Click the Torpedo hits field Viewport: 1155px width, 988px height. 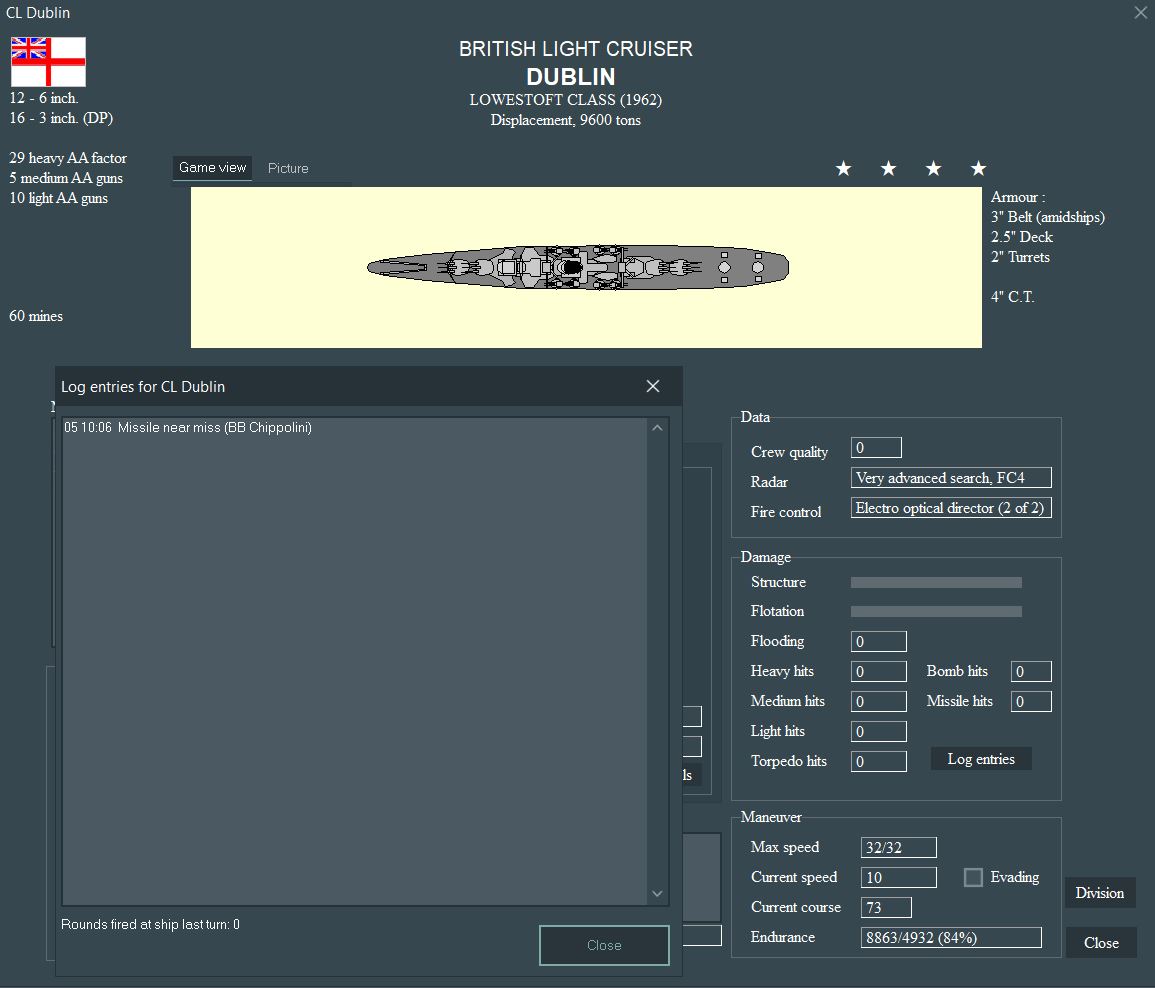coord(879,761)
